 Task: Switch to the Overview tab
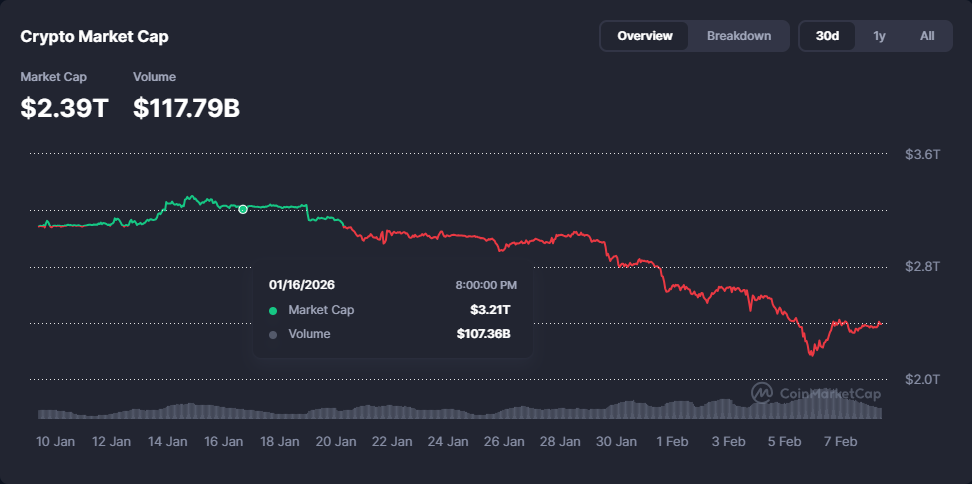pyautogui.click(x=645, y=36)
